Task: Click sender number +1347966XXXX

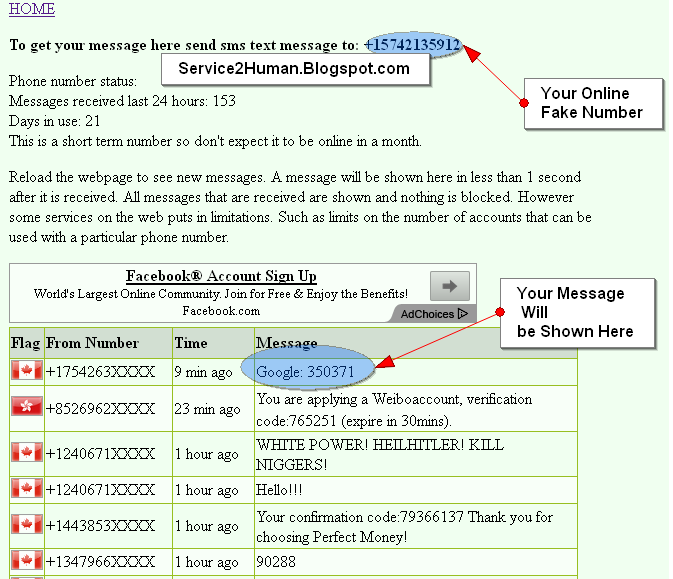Action: (100, 562)
